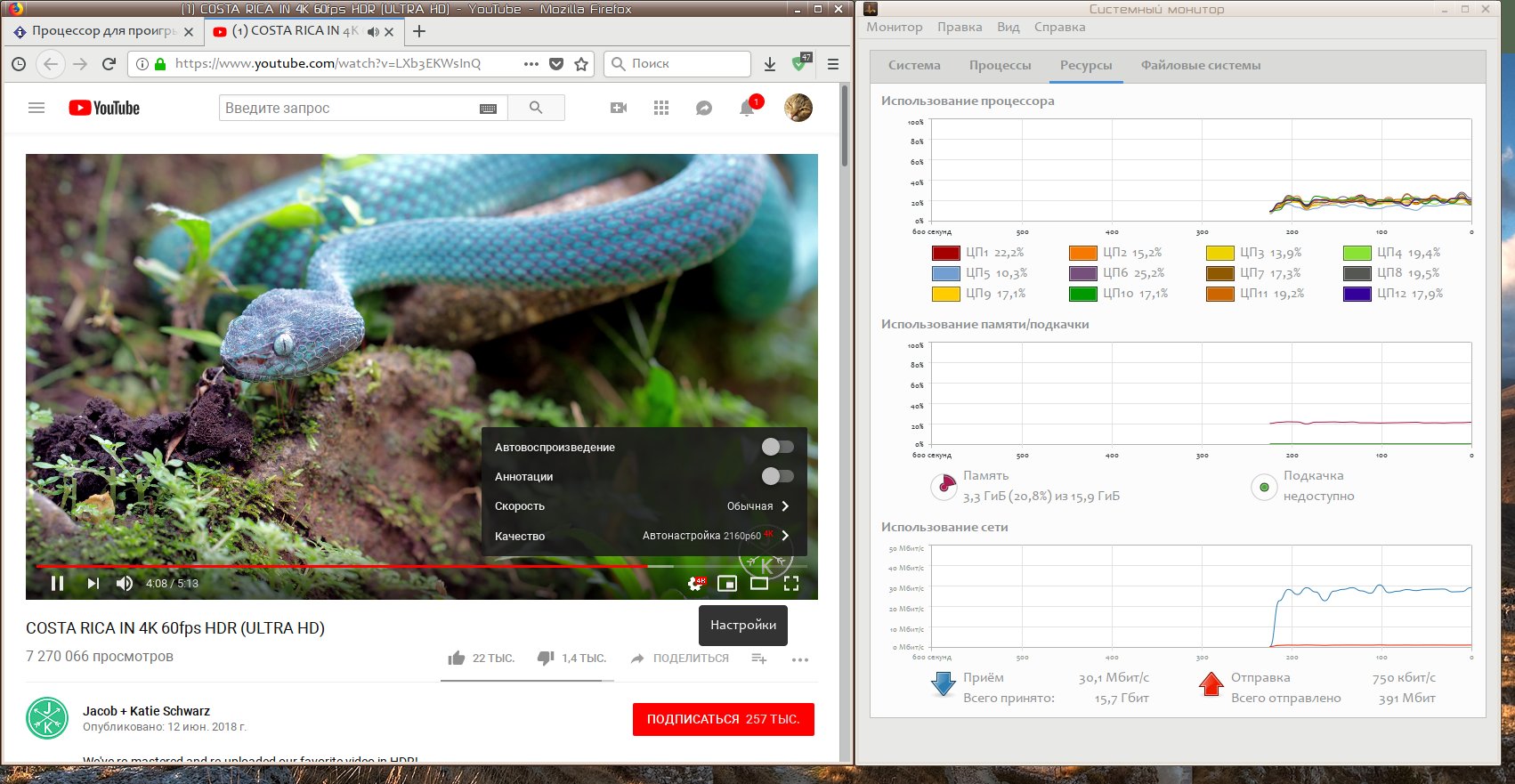Switch player to theater mode
The width and height of the screenshot is (1515, 784).
759,584
